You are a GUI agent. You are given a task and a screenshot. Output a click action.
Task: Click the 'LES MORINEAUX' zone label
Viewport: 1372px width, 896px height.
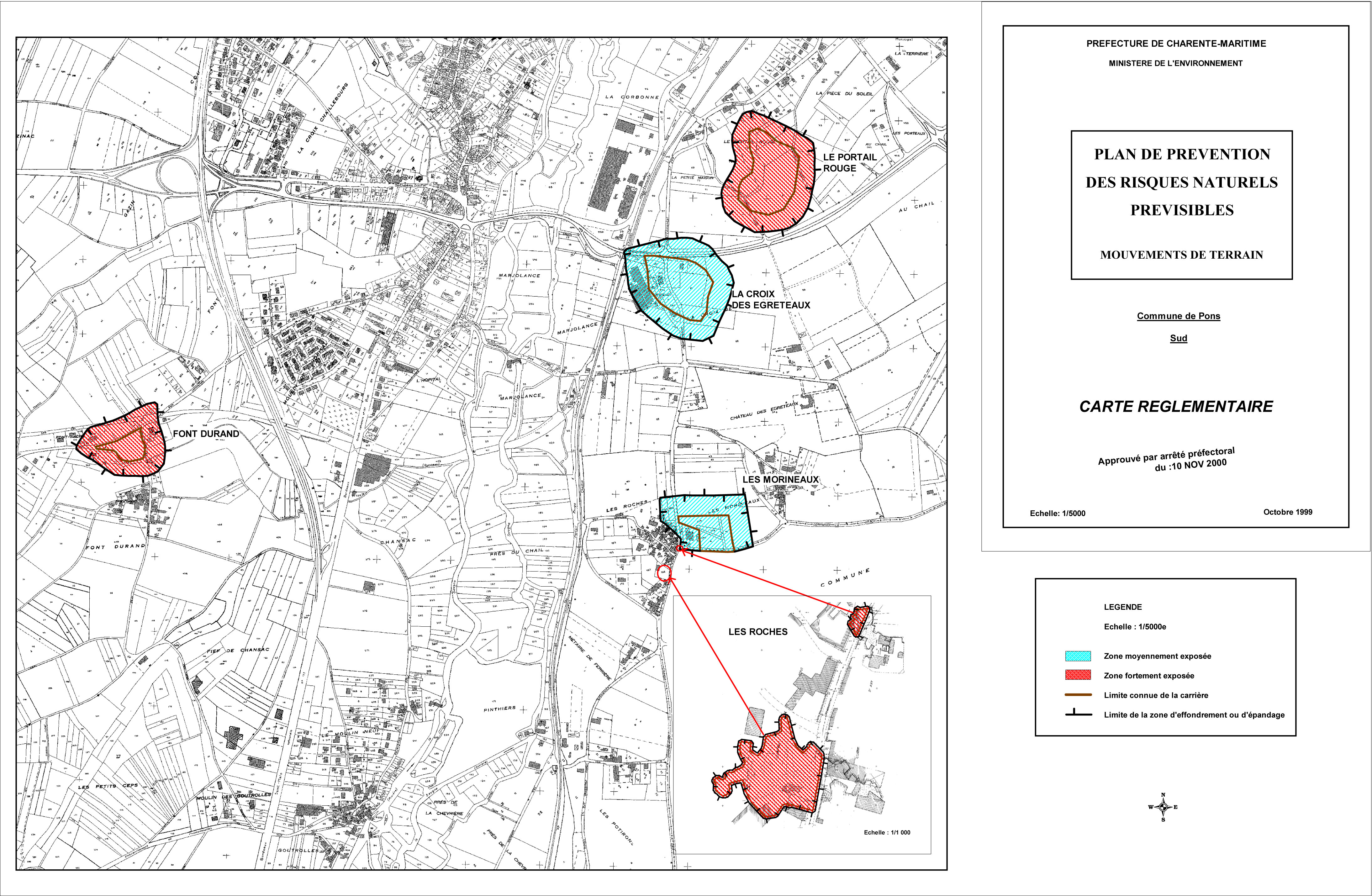(x=781, y=480)
